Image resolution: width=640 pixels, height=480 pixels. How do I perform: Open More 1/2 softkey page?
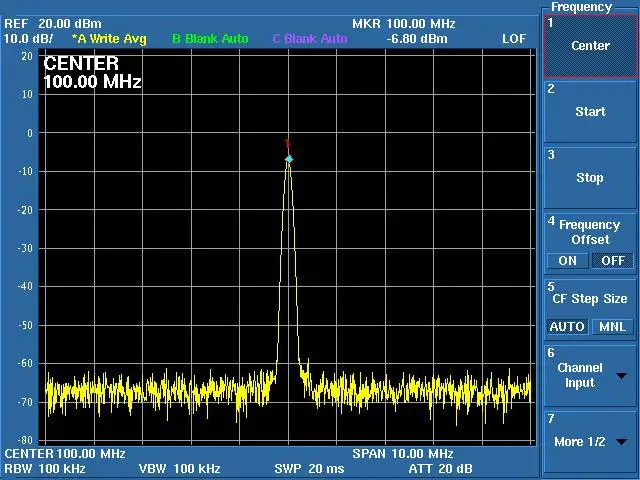[x=590, y=442]
